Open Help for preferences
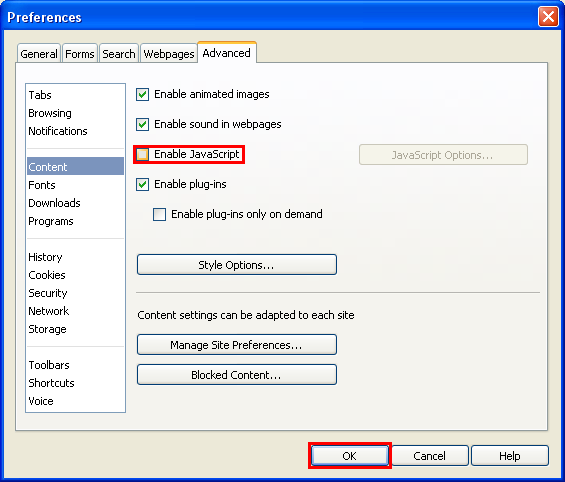Screen dimensions: 565x482 (510, 456)
